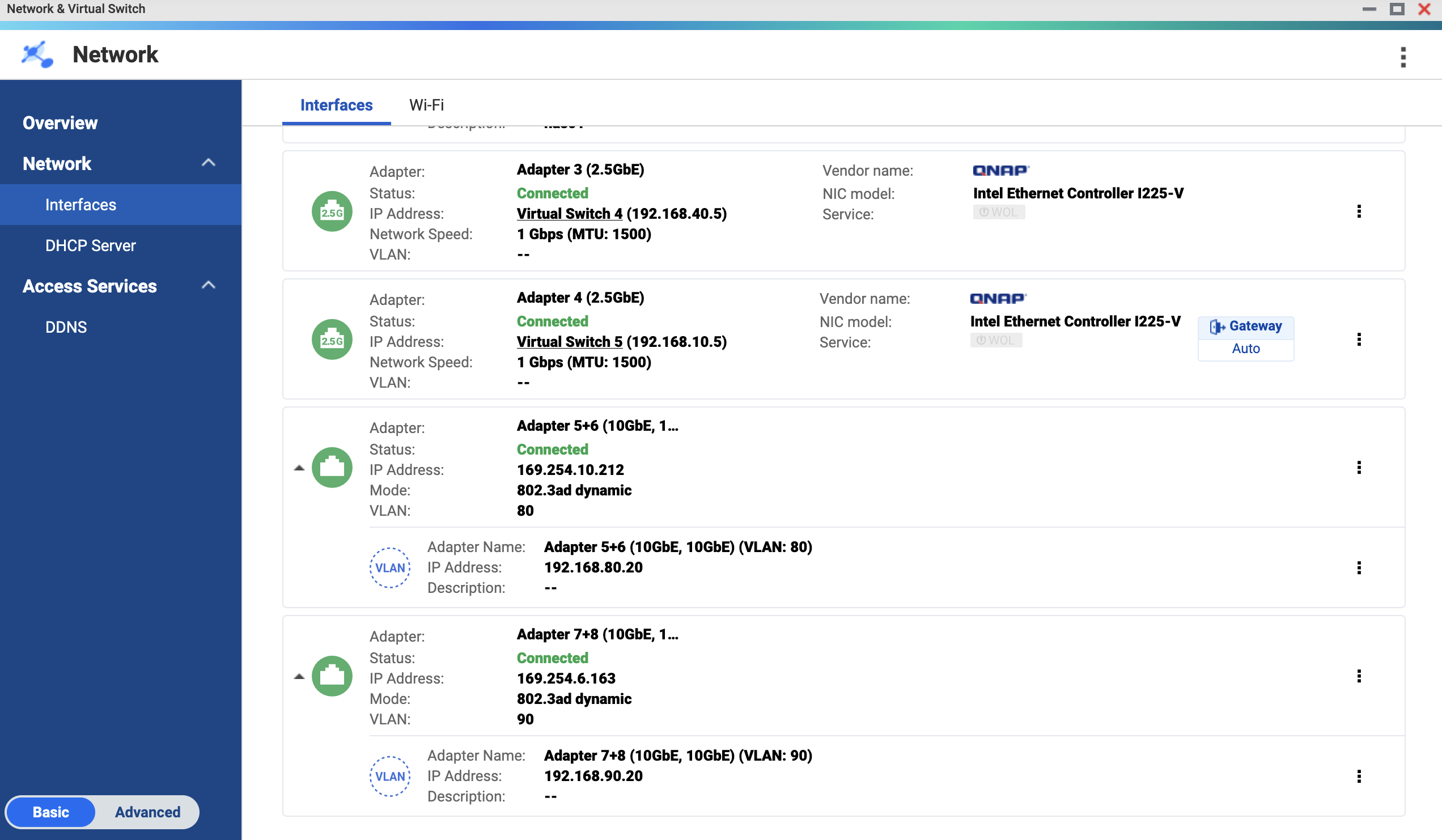This screenshot has width=1442, height=840.
Task: Open the Virtual Switch 4 link
Action: click(569, 214)
